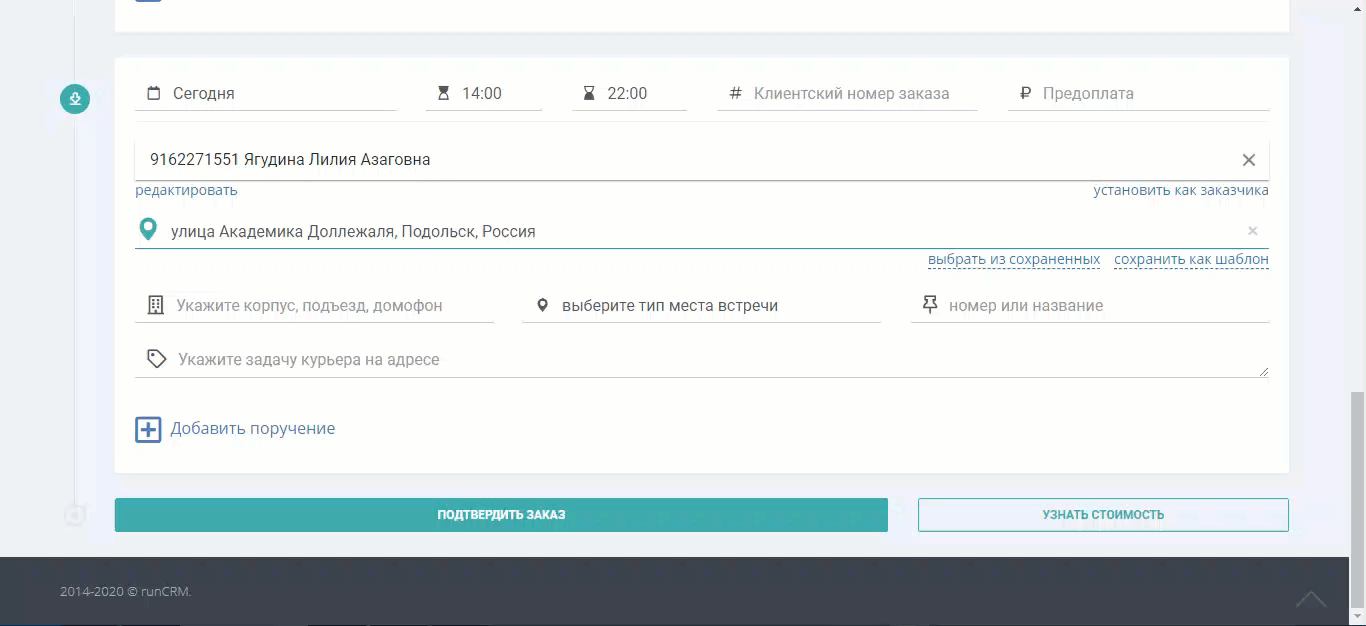
Task: Click the tag icon for courier task
Action: (x=156, y=359)
